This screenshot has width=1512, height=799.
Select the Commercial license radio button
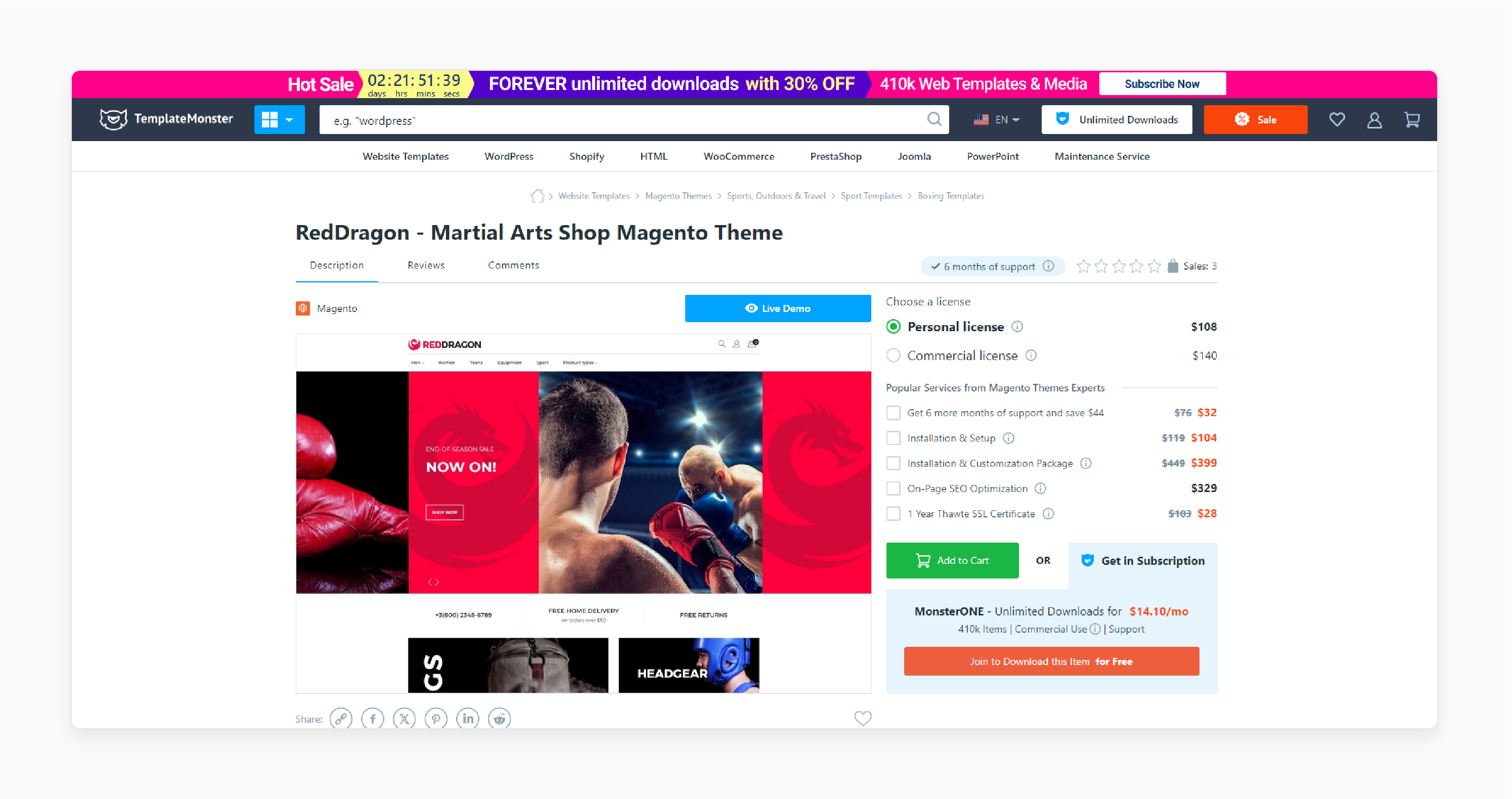click(x=893, y=355)
